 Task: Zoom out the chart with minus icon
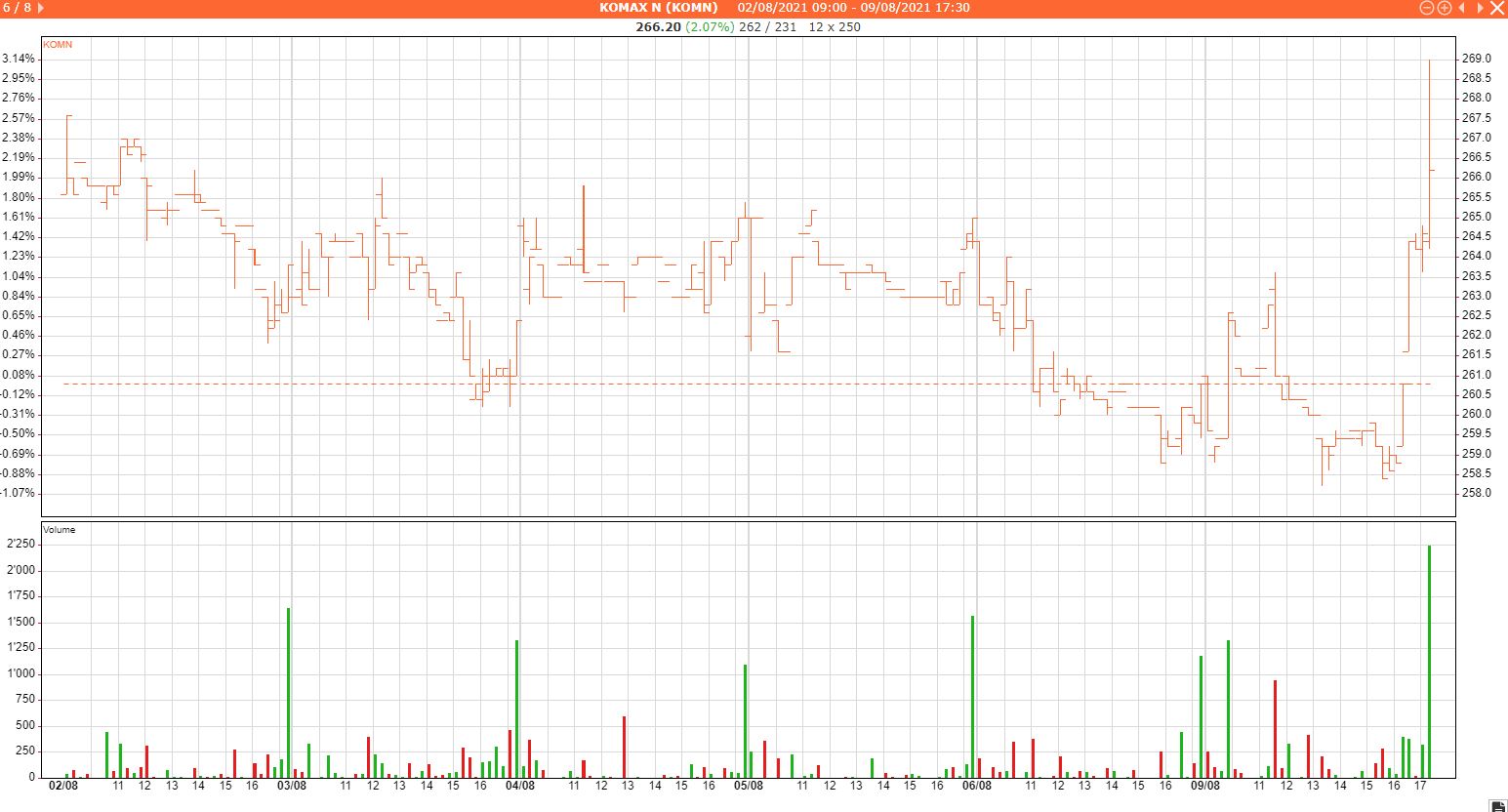click(1426, 8)
